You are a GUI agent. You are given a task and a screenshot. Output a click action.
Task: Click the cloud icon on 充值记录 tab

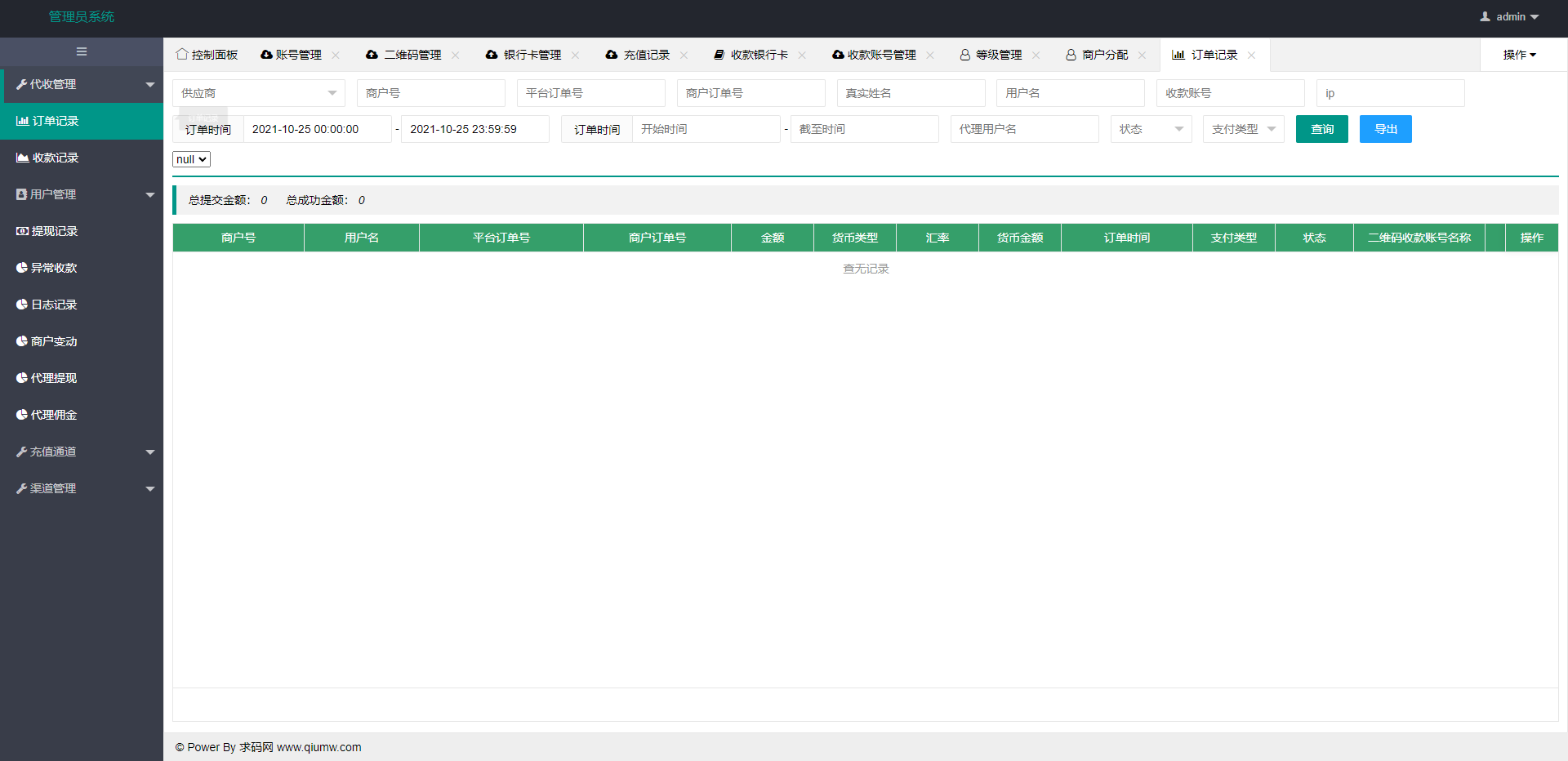pyautogui.click(x=612, y=55)
